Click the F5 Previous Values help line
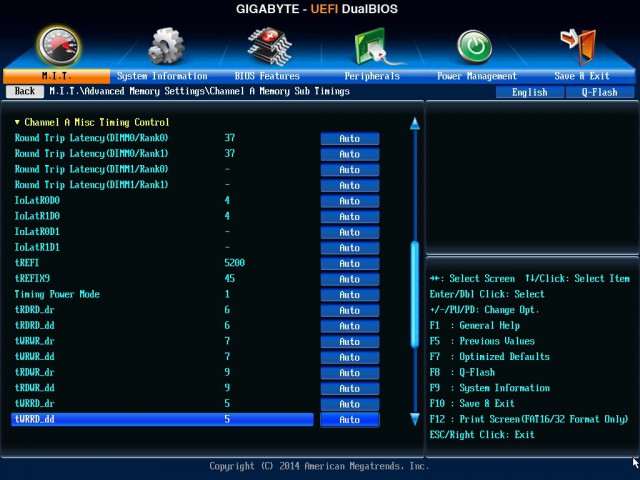Image resolution: width=640 pixels, height=480 pixels. coord(482,341)
